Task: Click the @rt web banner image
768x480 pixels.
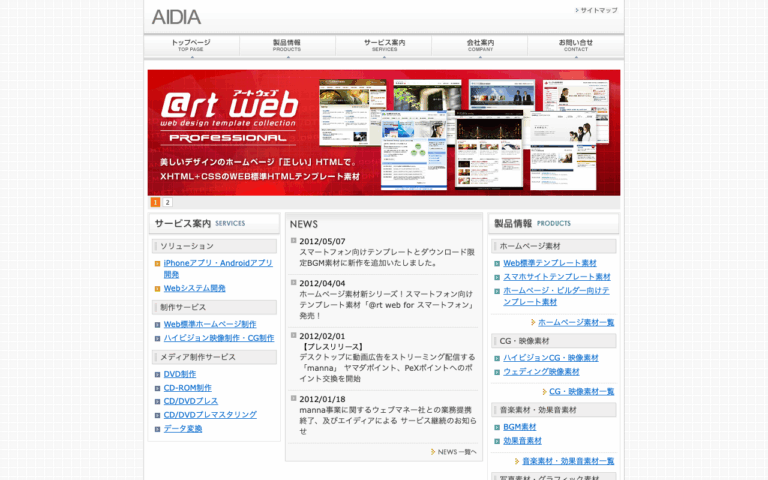Action: (x=384, y=133)
